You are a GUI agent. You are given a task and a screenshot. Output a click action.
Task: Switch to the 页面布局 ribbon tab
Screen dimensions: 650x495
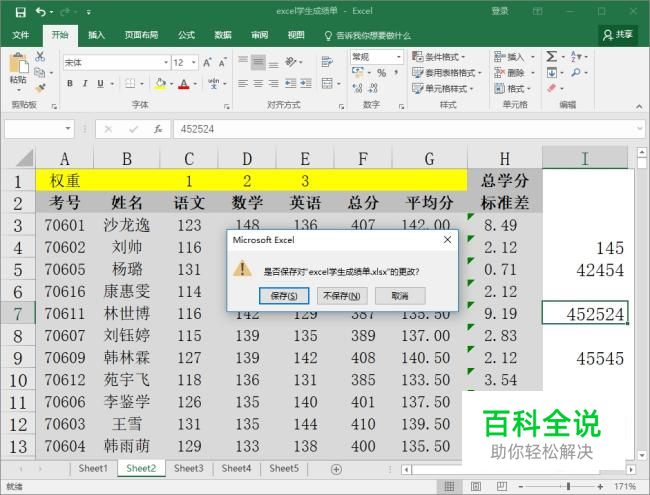141,35
